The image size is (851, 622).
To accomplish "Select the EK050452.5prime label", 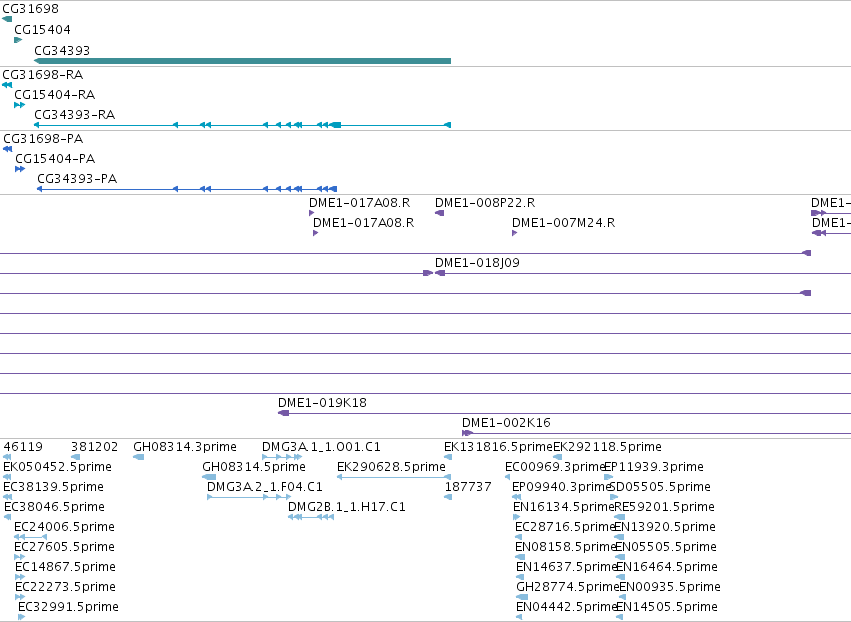I will tap(58, 467).
